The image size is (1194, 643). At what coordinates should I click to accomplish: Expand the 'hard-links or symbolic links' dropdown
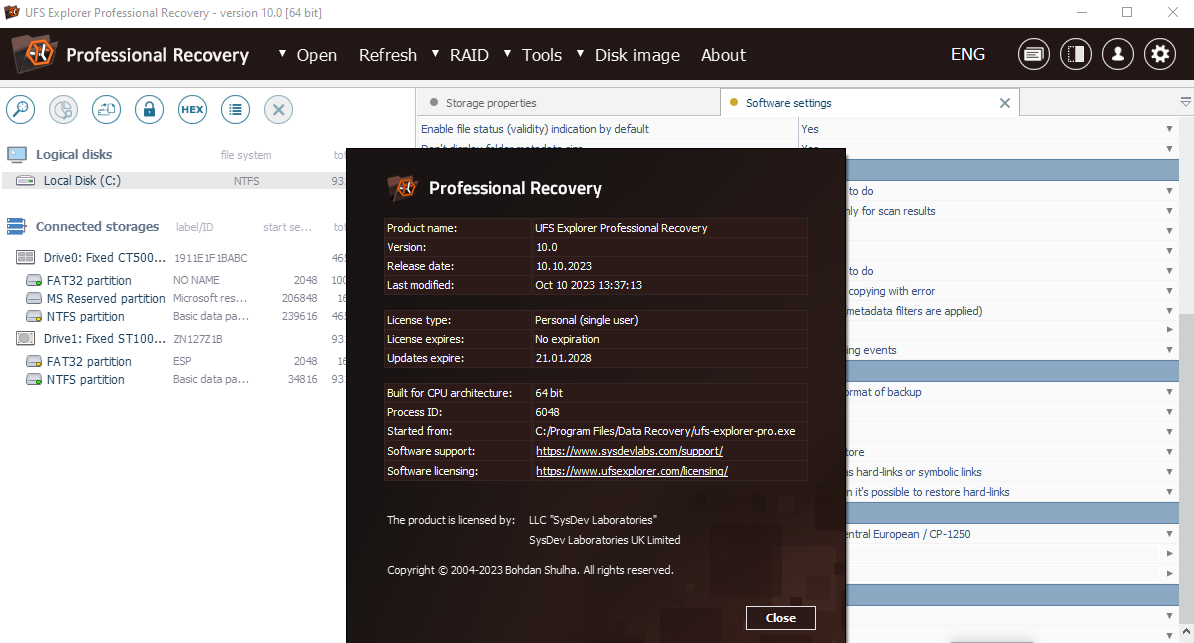click(x=1170, y=472)
